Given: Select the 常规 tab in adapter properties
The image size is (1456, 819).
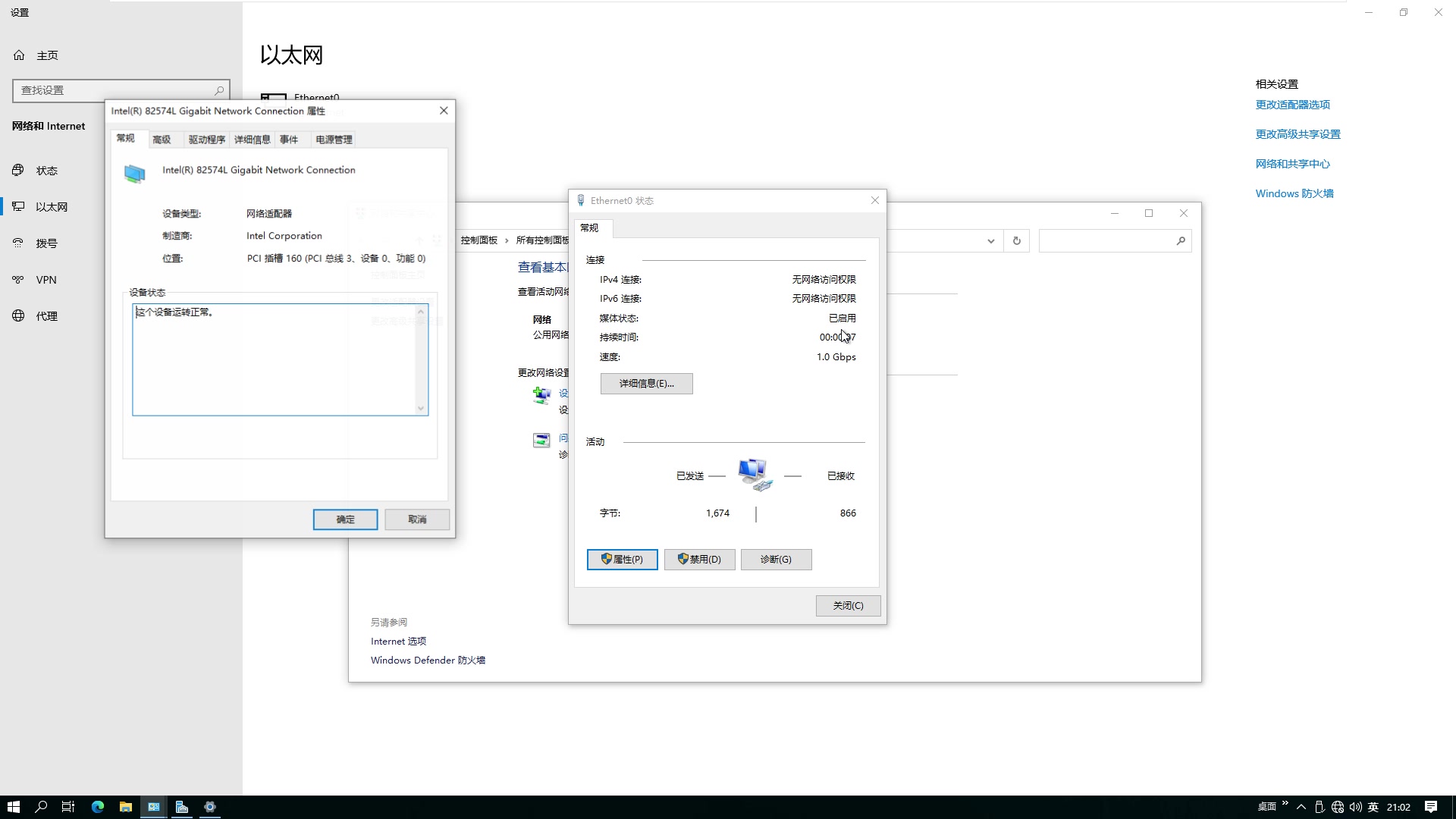Looking at the screenshot, I should pyautogui.click(x=125, y=138).
